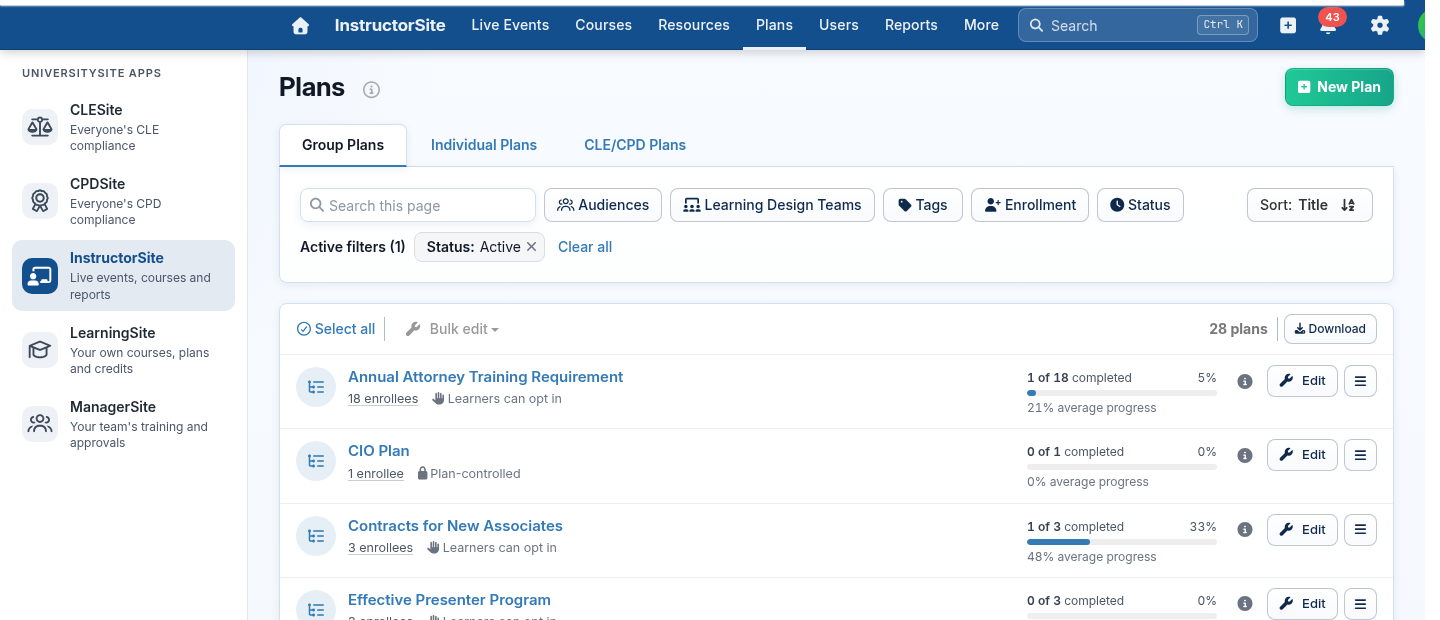Image resolution: width=1440 pixels, height=620 pixels.
Task: Open the quick add plus icon
Action: pyautogui.click(x=1288, y=26)
